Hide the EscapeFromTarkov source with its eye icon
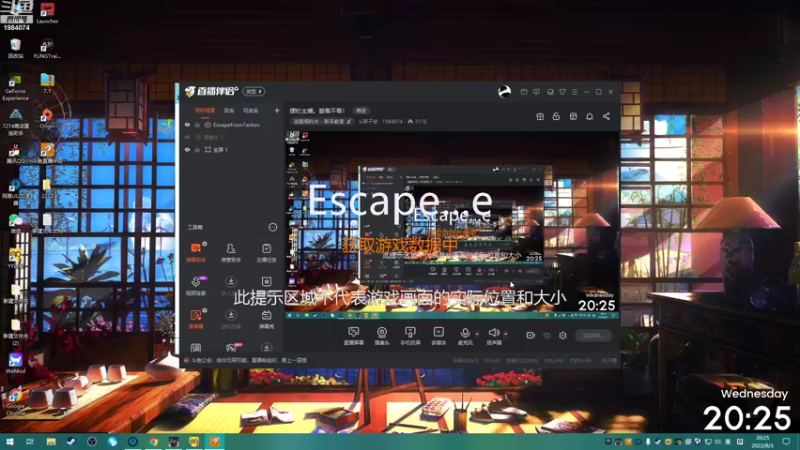The width and height of the screenshot is (800, 450). click(187, 125)
